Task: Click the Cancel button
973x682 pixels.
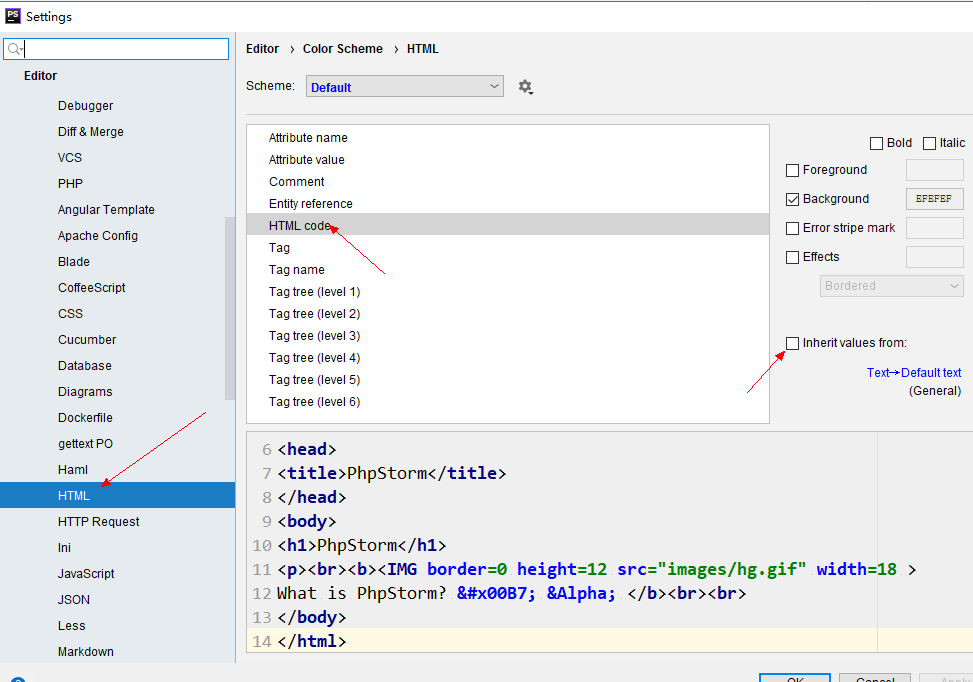Action: (x=875, y=678)
